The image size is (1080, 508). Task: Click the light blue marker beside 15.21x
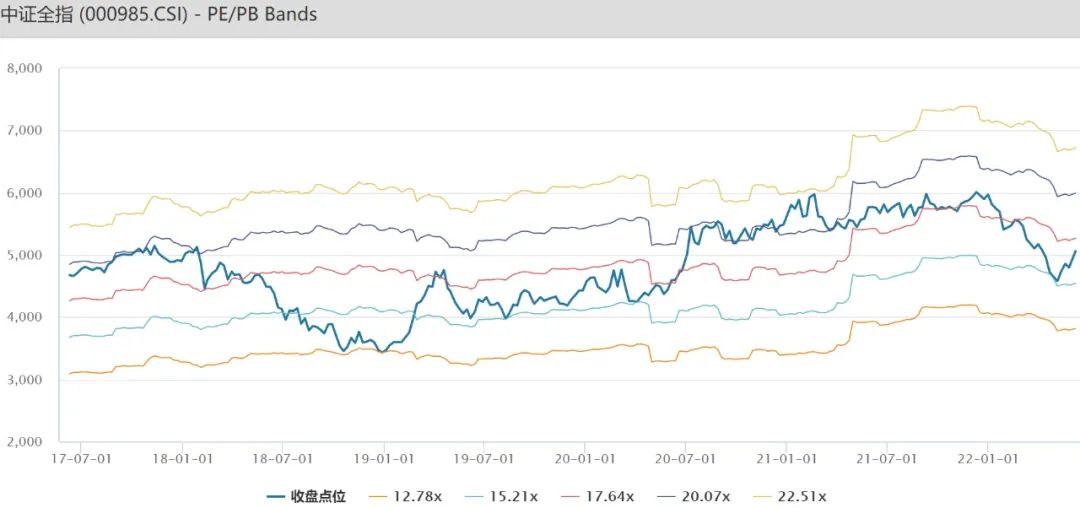tap(476, 496)
